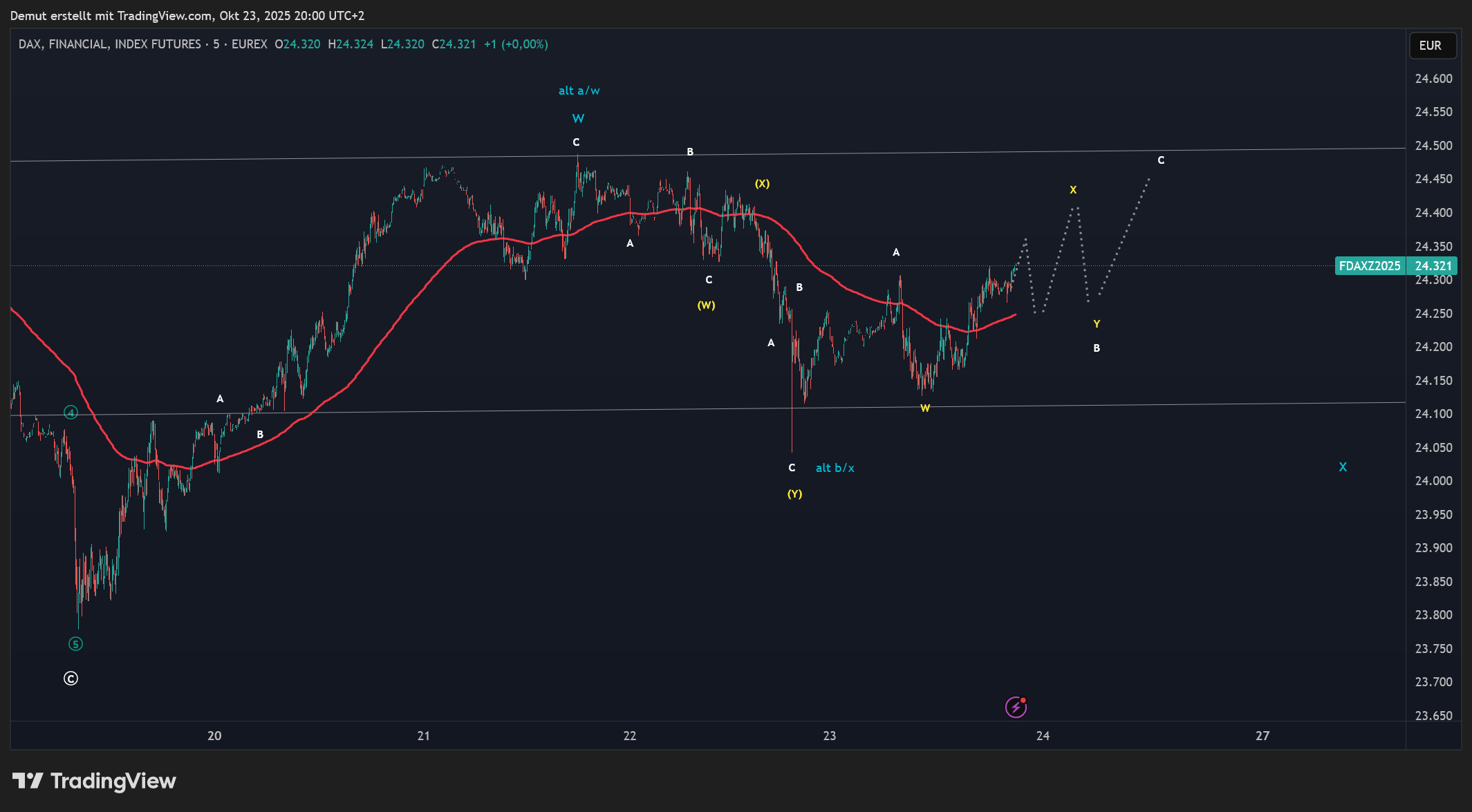This screenshot has height=812, width=1472.
Task: Click the 24.500 level on price scale
Action: (x=1433, y=146)
